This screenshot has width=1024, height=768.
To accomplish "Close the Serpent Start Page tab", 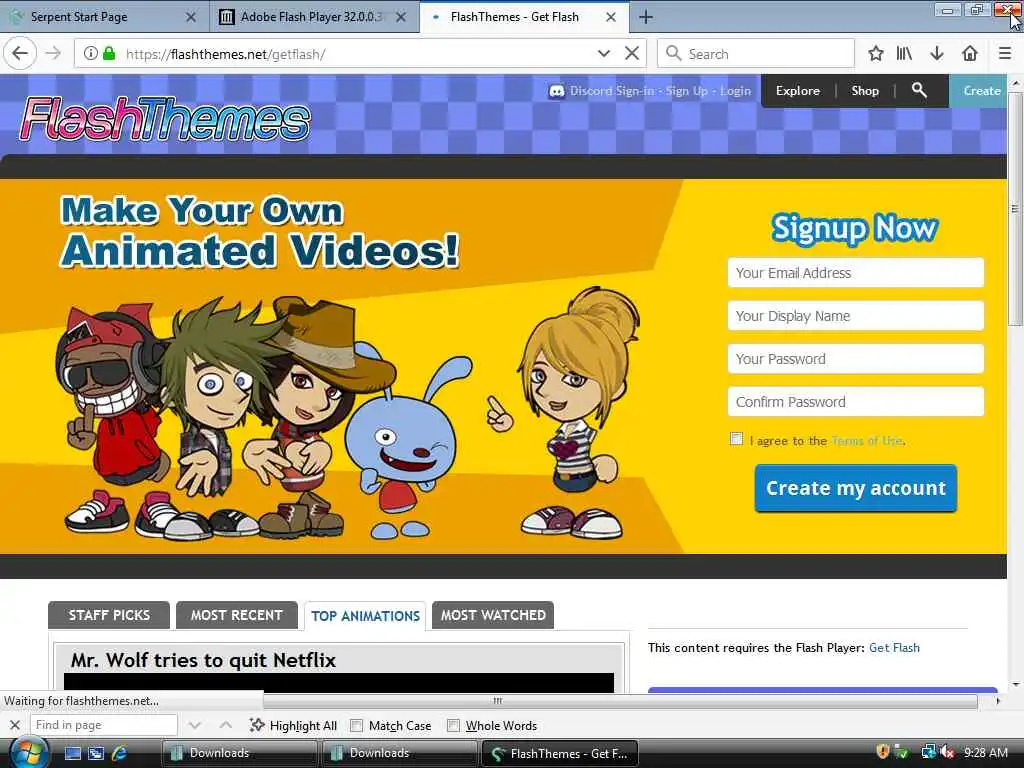I will pos(191,17).
